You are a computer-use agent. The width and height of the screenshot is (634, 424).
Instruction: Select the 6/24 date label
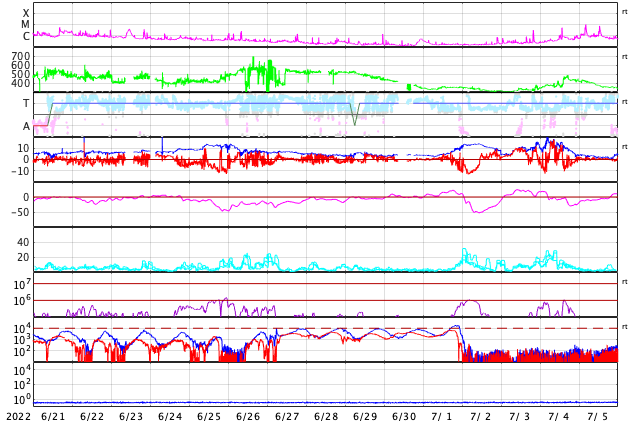point(170,416)
